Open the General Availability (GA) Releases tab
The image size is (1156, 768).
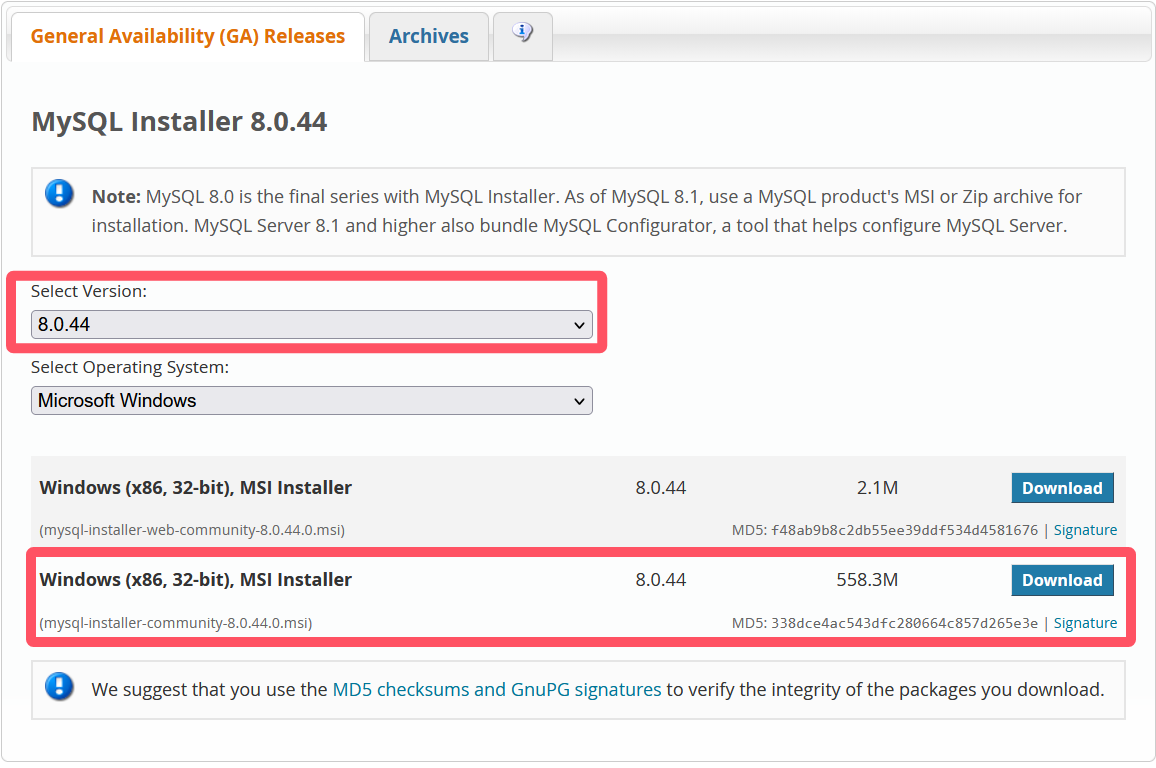pyautogui.click(x=187, y=36)
